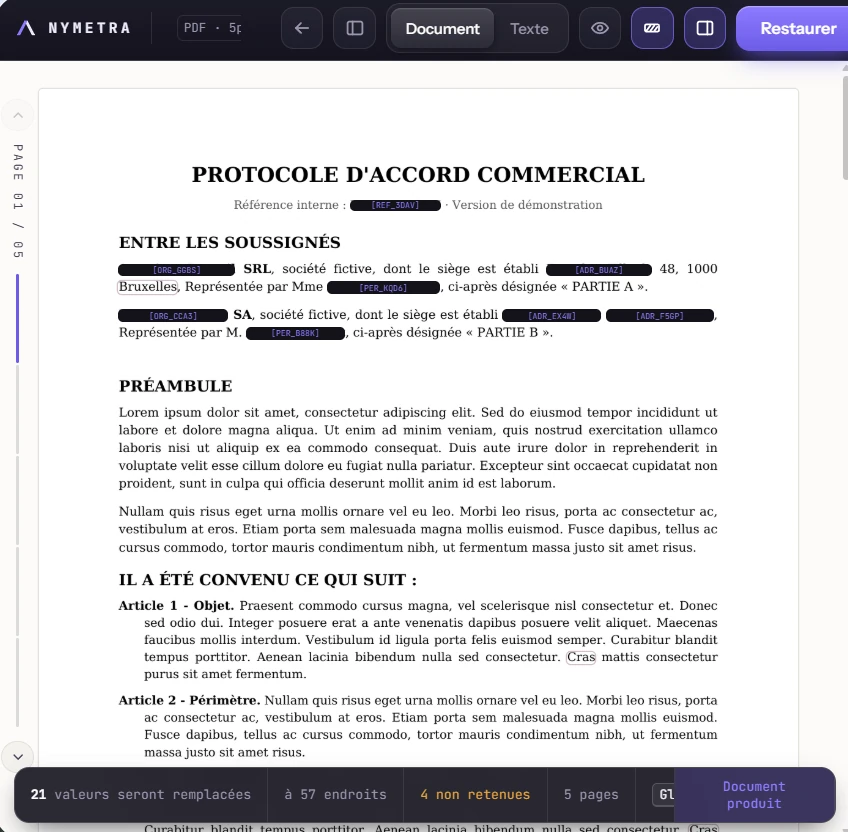Screen dimensions: 848x832
Task: Click the vertical scrollbar thumb
Action: coord(845,127)
